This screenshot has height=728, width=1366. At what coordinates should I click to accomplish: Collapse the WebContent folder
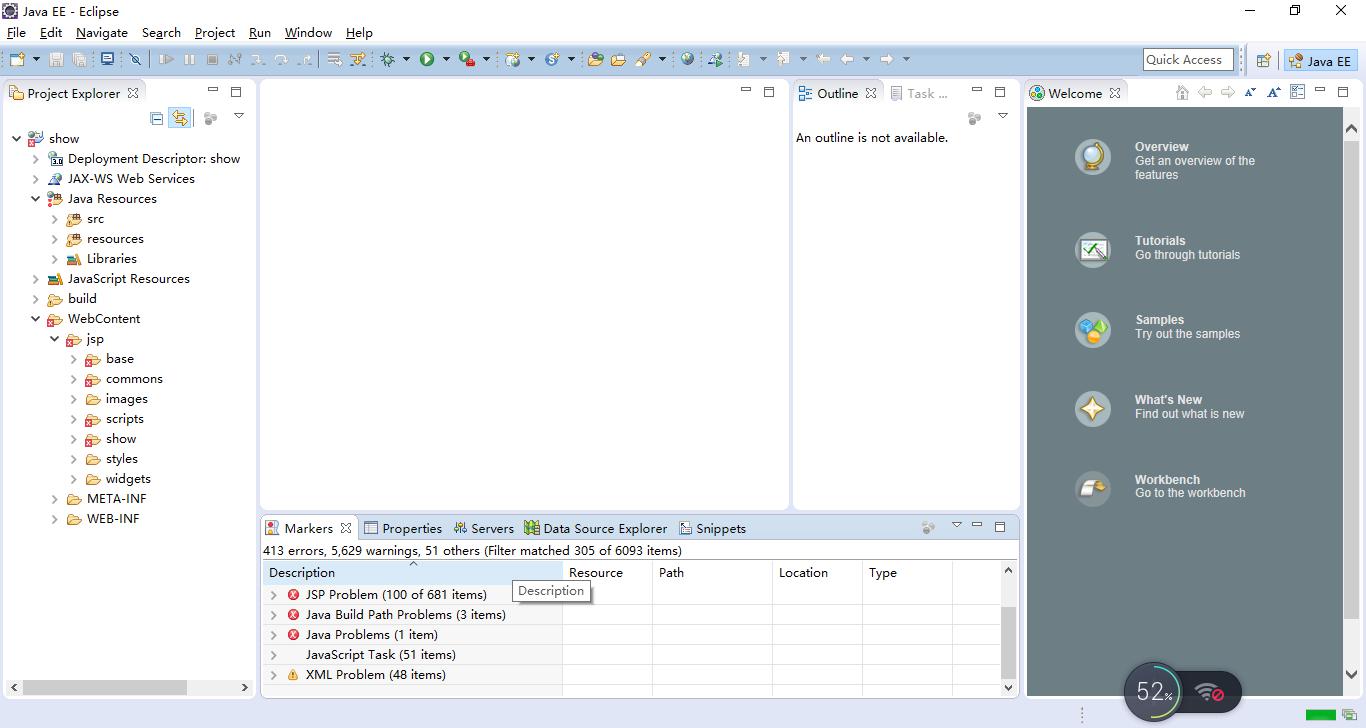[35, 319]
